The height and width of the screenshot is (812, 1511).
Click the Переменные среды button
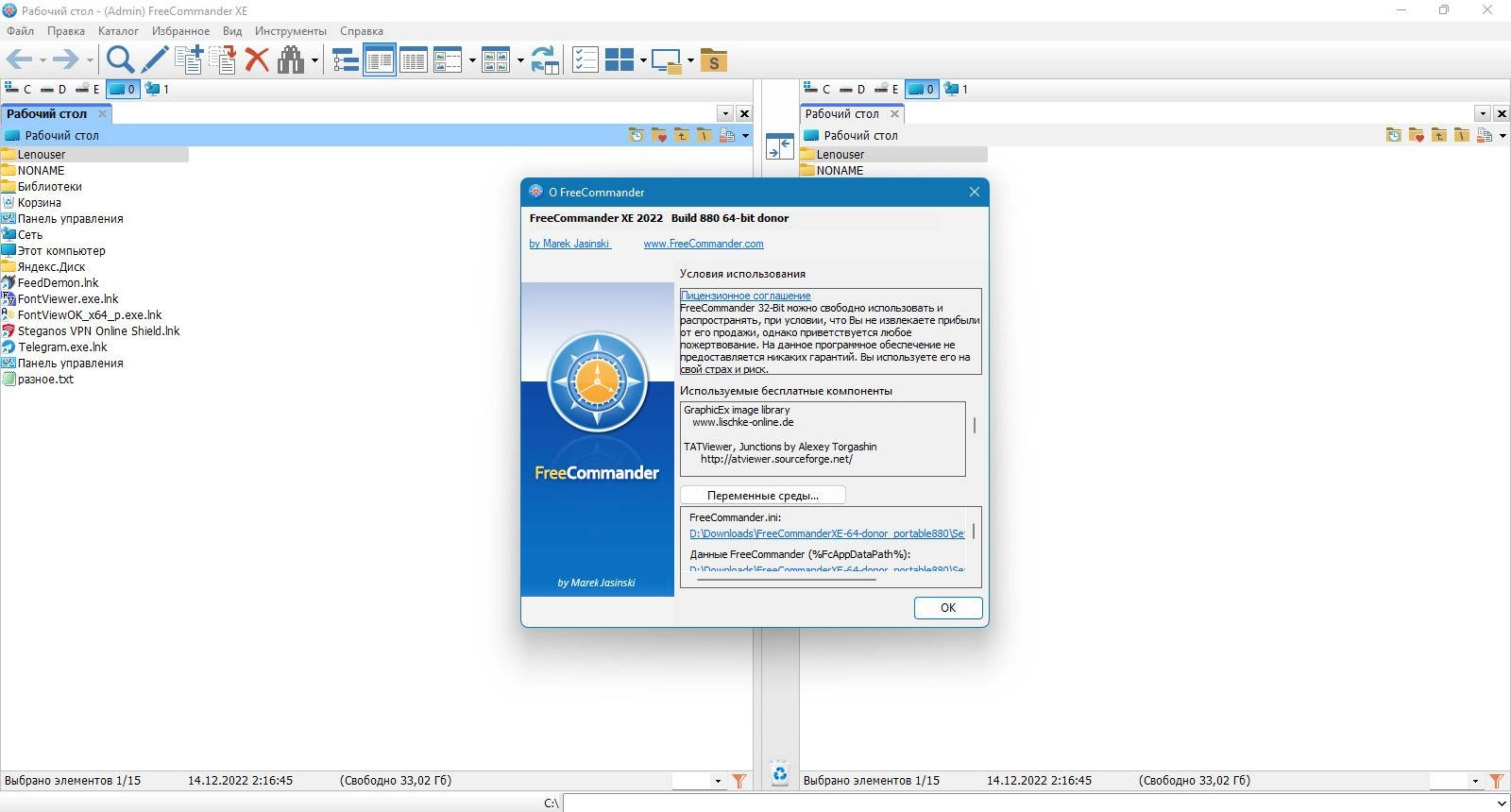pyautogui.click(x=763, y=496)
